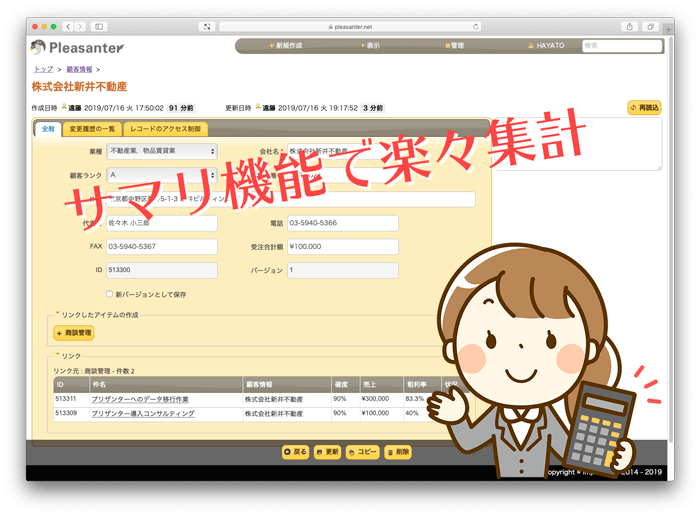Check 新バージョンとして保存 checkbox
Image resolution: width=700 pixels, height=515 pixels.
click(109, 294)
